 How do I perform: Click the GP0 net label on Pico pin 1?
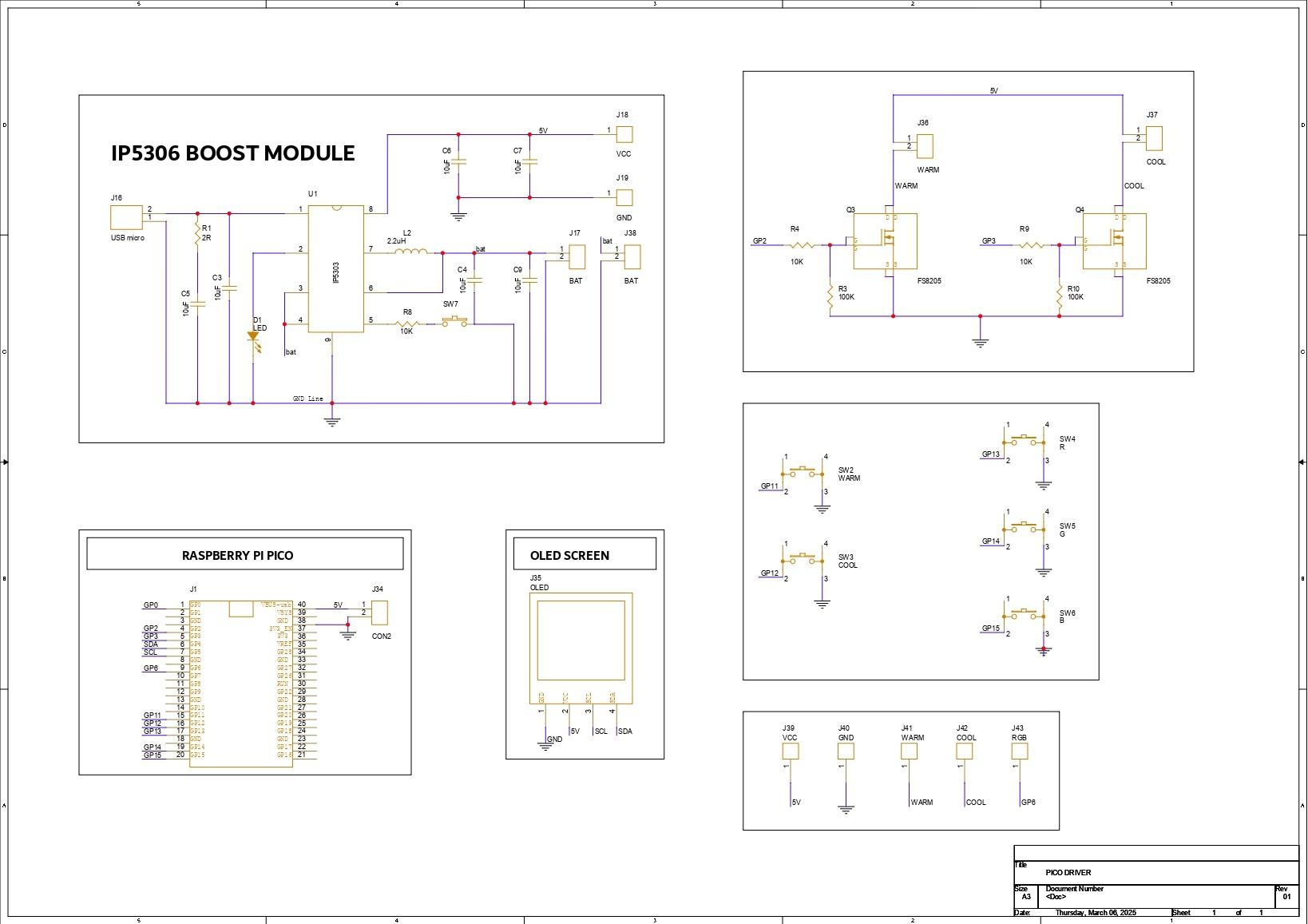coord(150,605)
